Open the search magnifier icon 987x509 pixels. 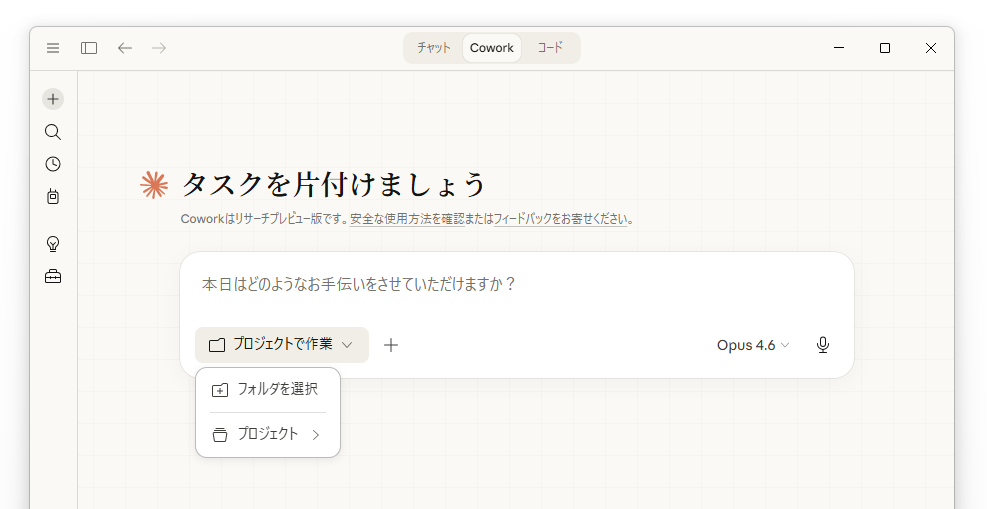53,131
